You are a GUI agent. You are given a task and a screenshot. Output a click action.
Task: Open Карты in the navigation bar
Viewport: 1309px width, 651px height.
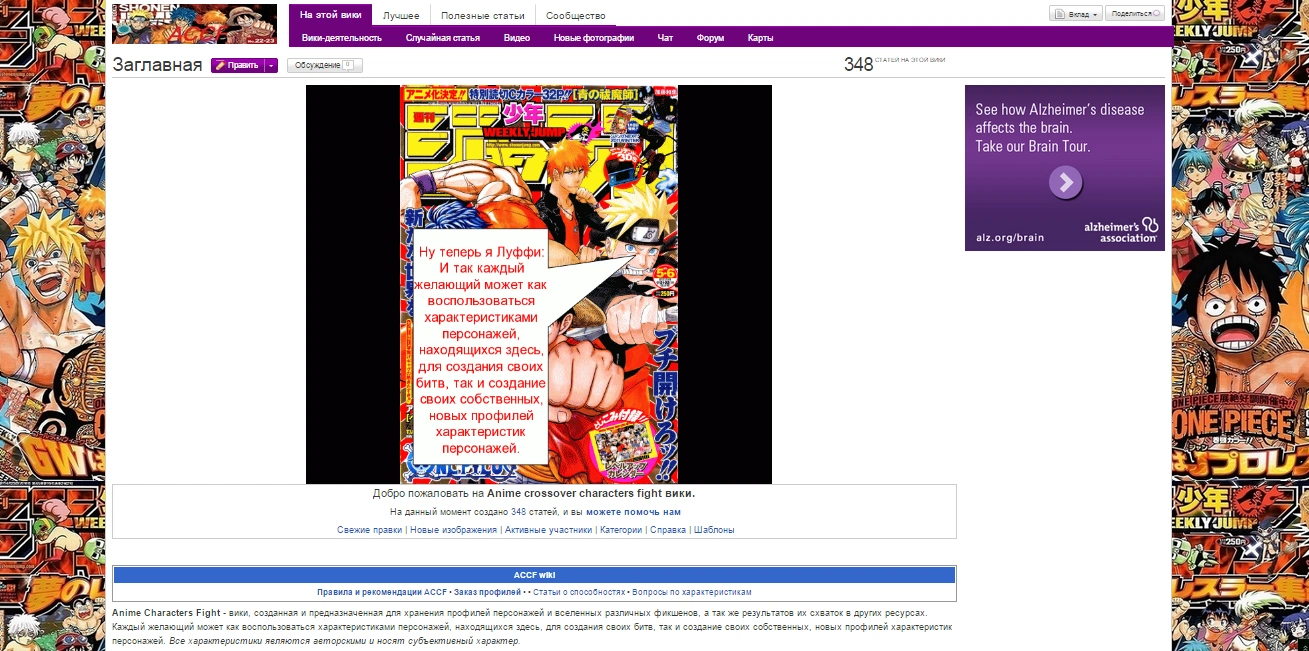[760, 38]
